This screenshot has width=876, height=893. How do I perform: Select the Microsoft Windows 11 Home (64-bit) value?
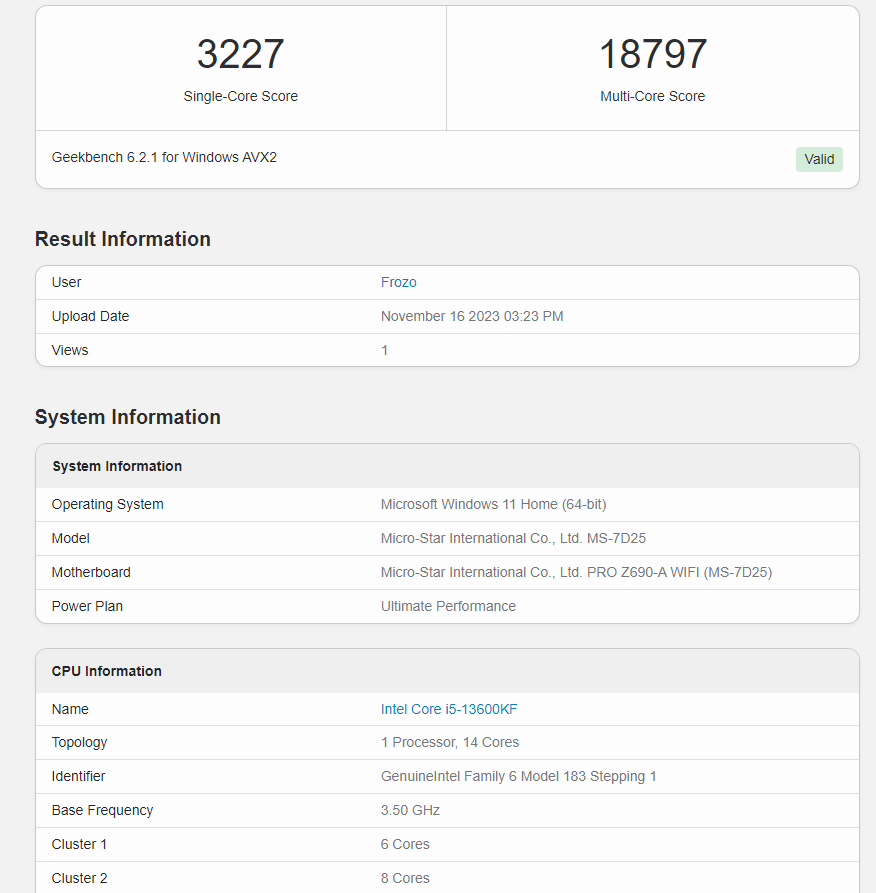(x=493, y=504)
